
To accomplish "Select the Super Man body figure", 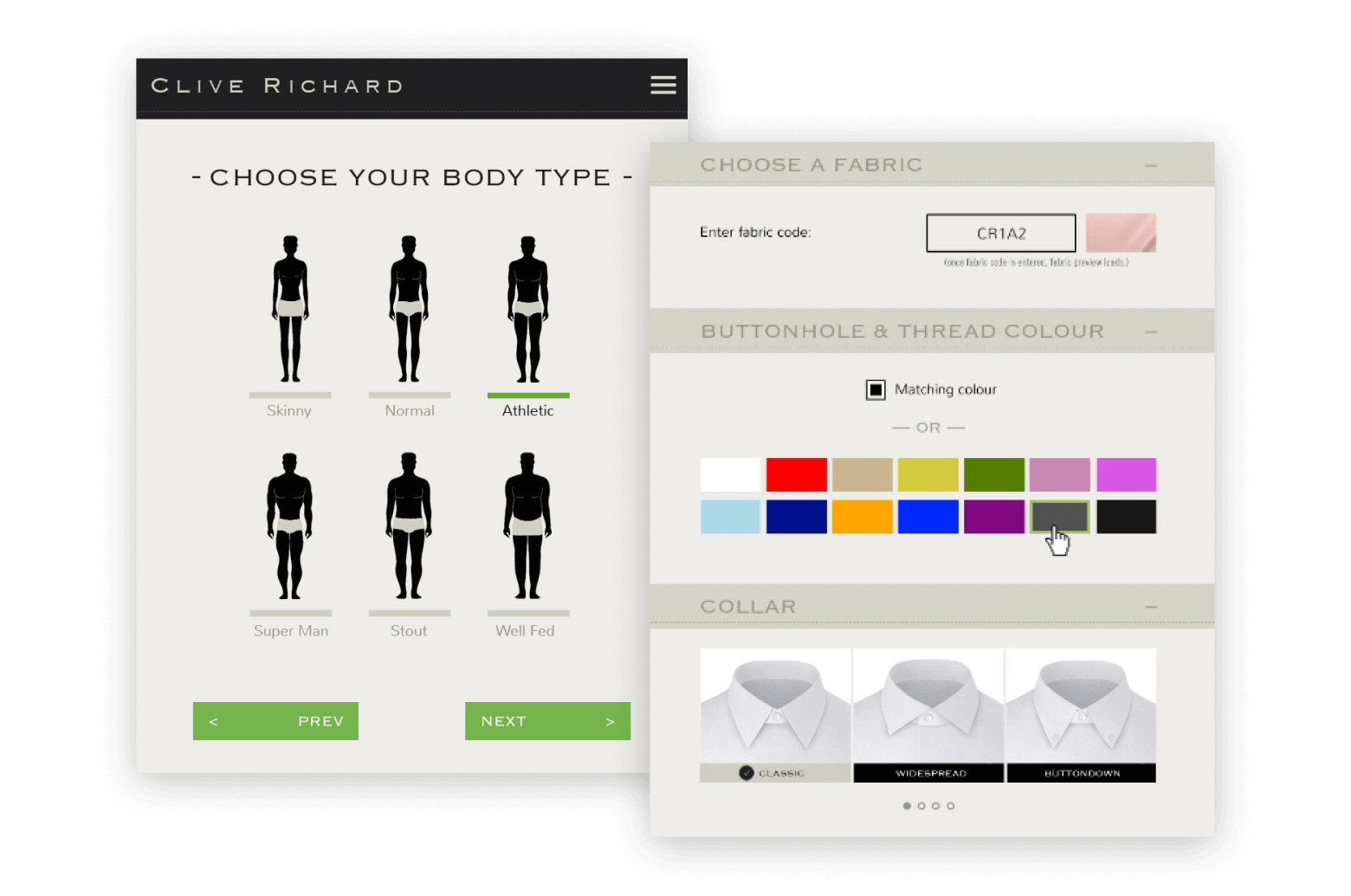I will [x=290, y=526].
